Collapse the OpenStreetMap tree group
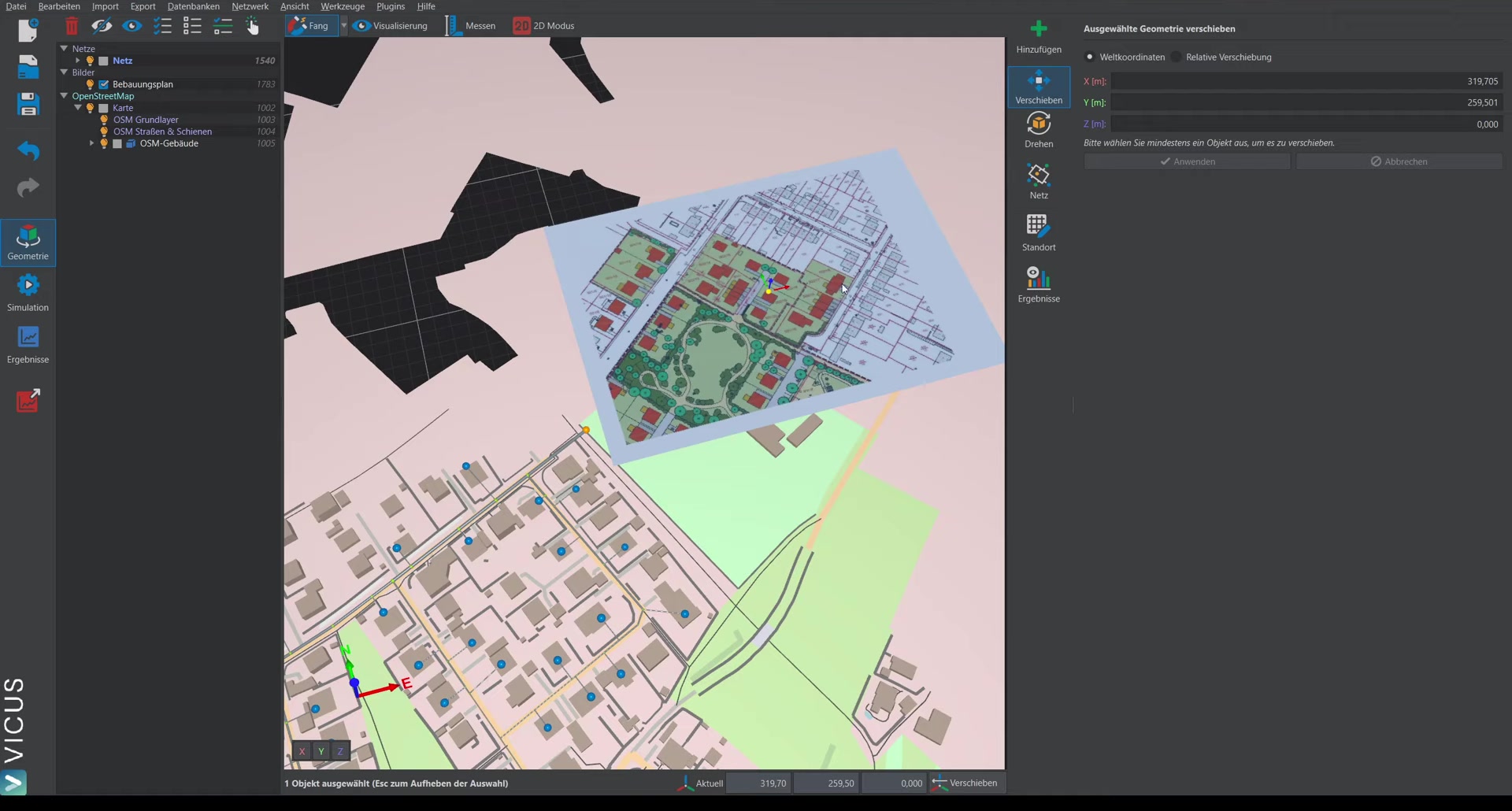The height and width of the screenshot is (811, 1512). point(64,95)
